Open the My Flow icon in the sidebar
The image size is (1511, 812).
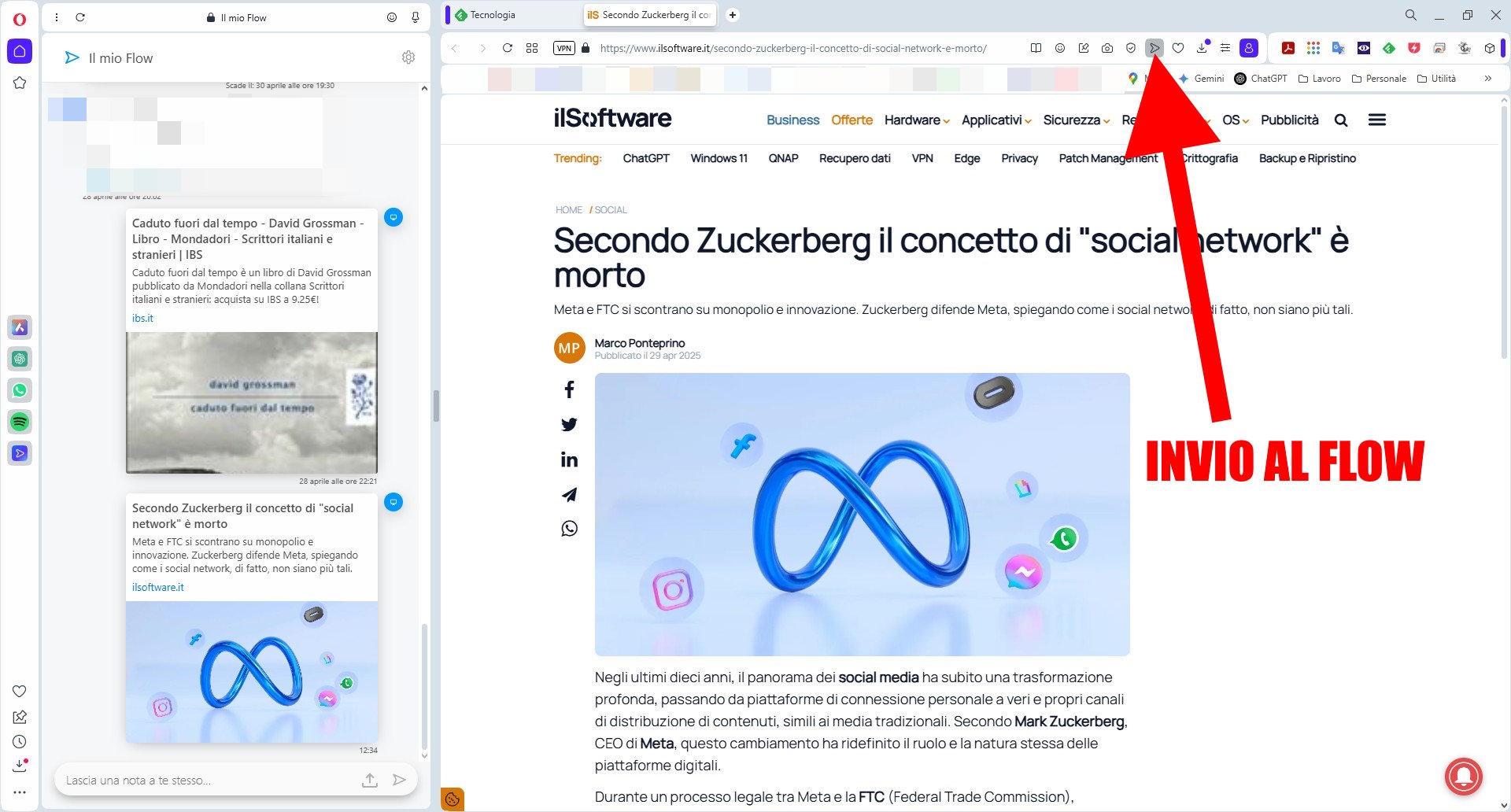tap(20, 453)
